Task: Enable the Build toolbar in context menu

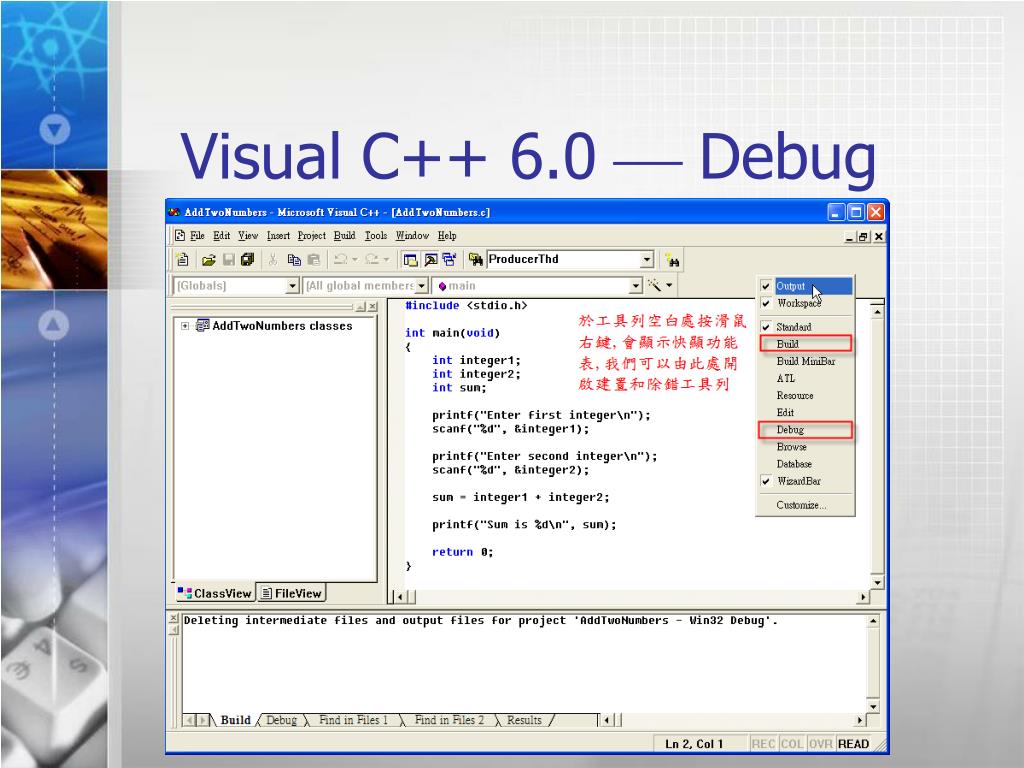Action: tap(805, 344)
